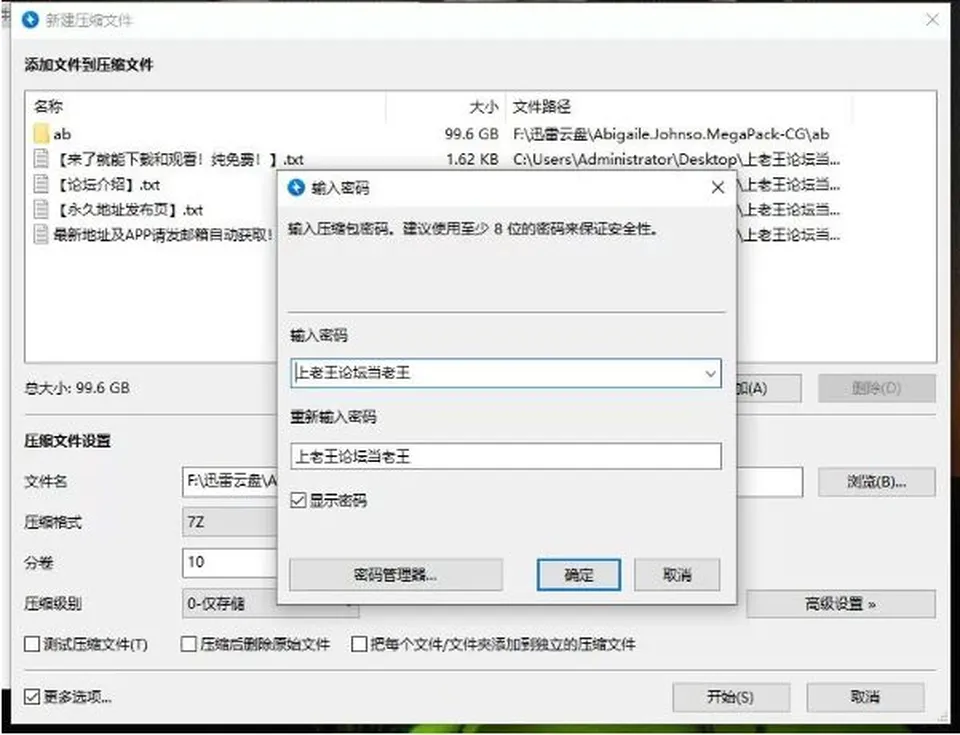Select the 1.62 KB size cell
960x735 pixels.
point(472,159)
